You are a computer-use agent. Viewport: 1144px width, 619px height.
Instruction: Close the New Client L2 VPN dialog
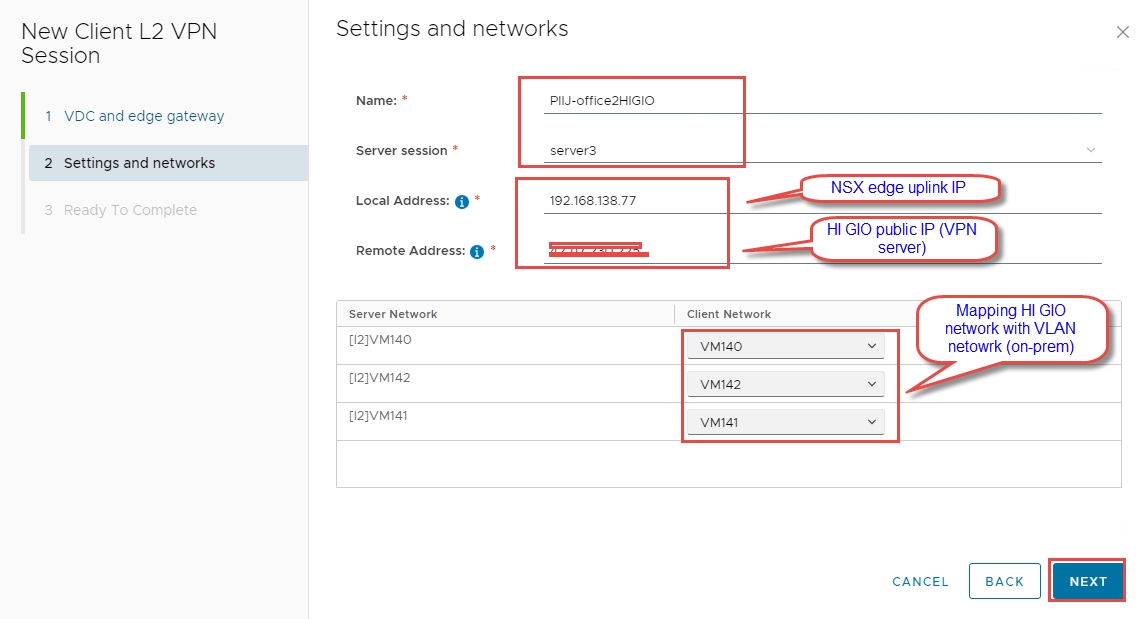(1122, 32)
